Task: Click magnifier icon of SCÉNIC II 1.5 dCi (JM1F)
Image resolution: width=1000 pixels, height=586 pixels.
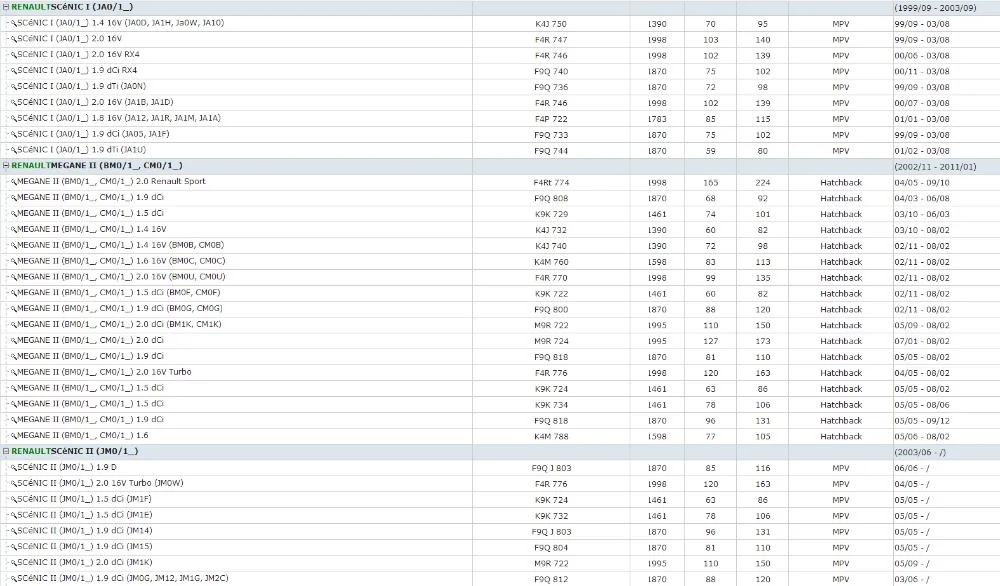Action: tap(13, 500)
